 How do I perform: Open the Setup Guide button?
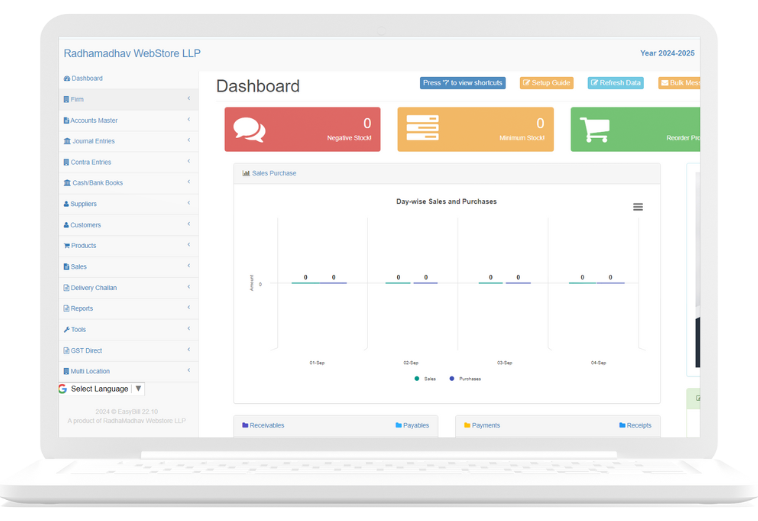(x=547, y=83)
